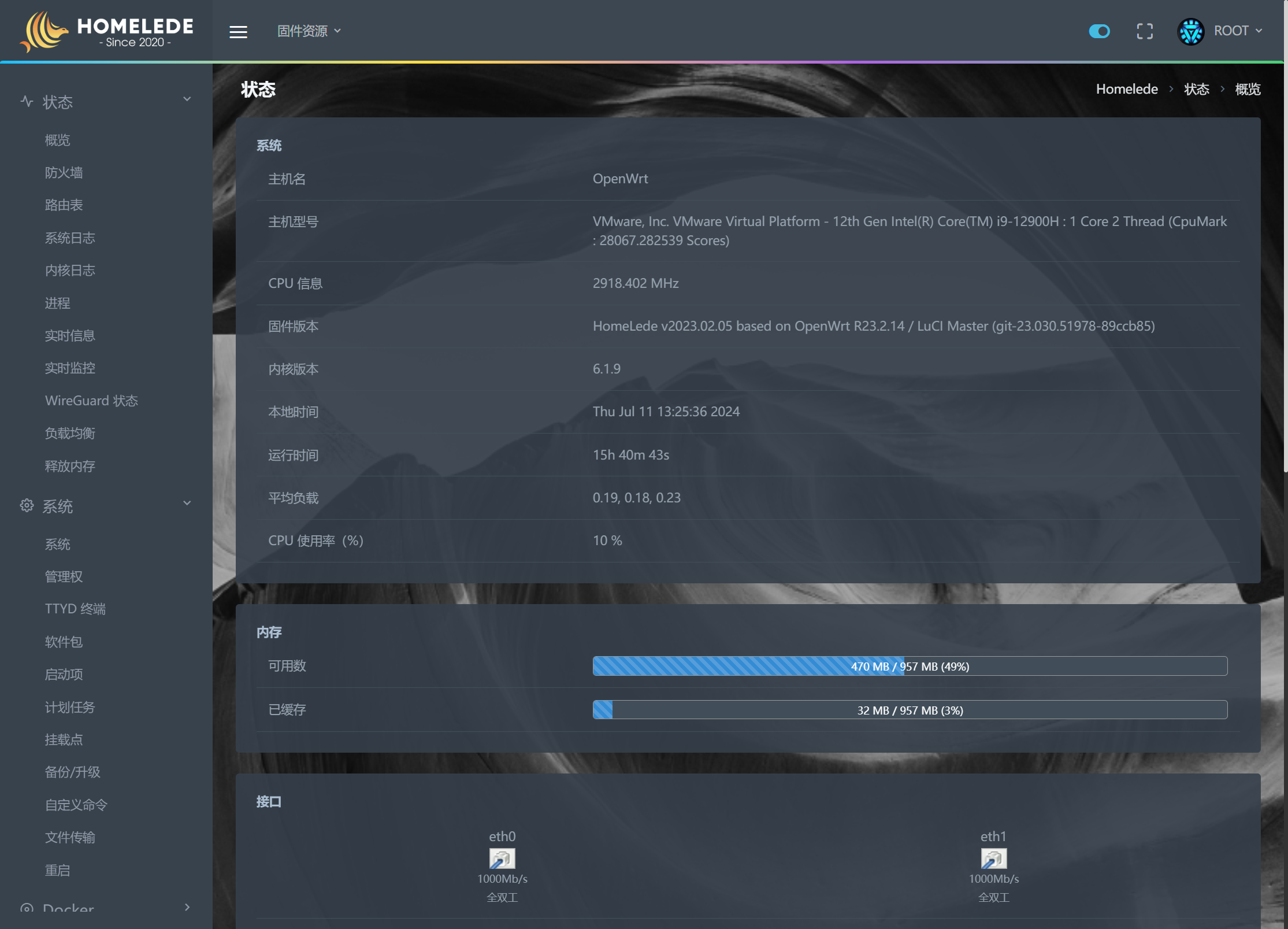Viewport: 1288px width, 929px height.
Task: Click the eth0 interface label
Action: click(502, 836)
